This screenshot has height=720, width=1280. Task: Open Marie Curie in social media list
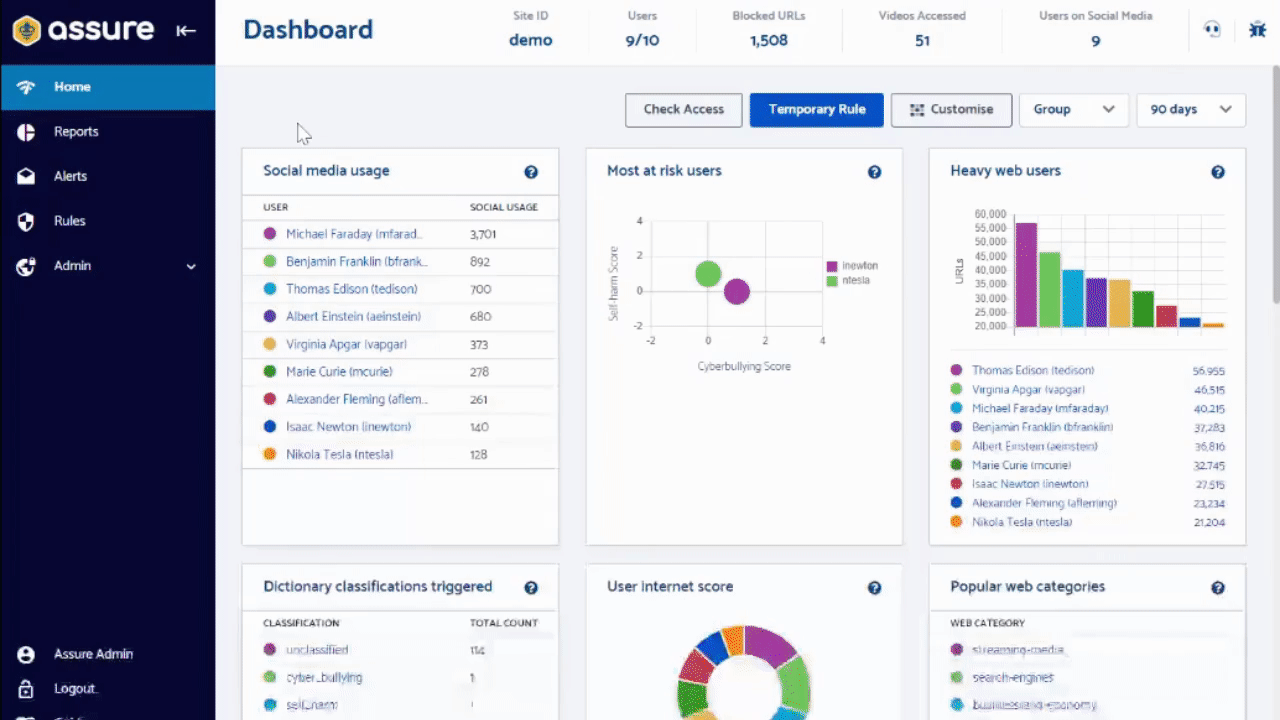(337, 372)
